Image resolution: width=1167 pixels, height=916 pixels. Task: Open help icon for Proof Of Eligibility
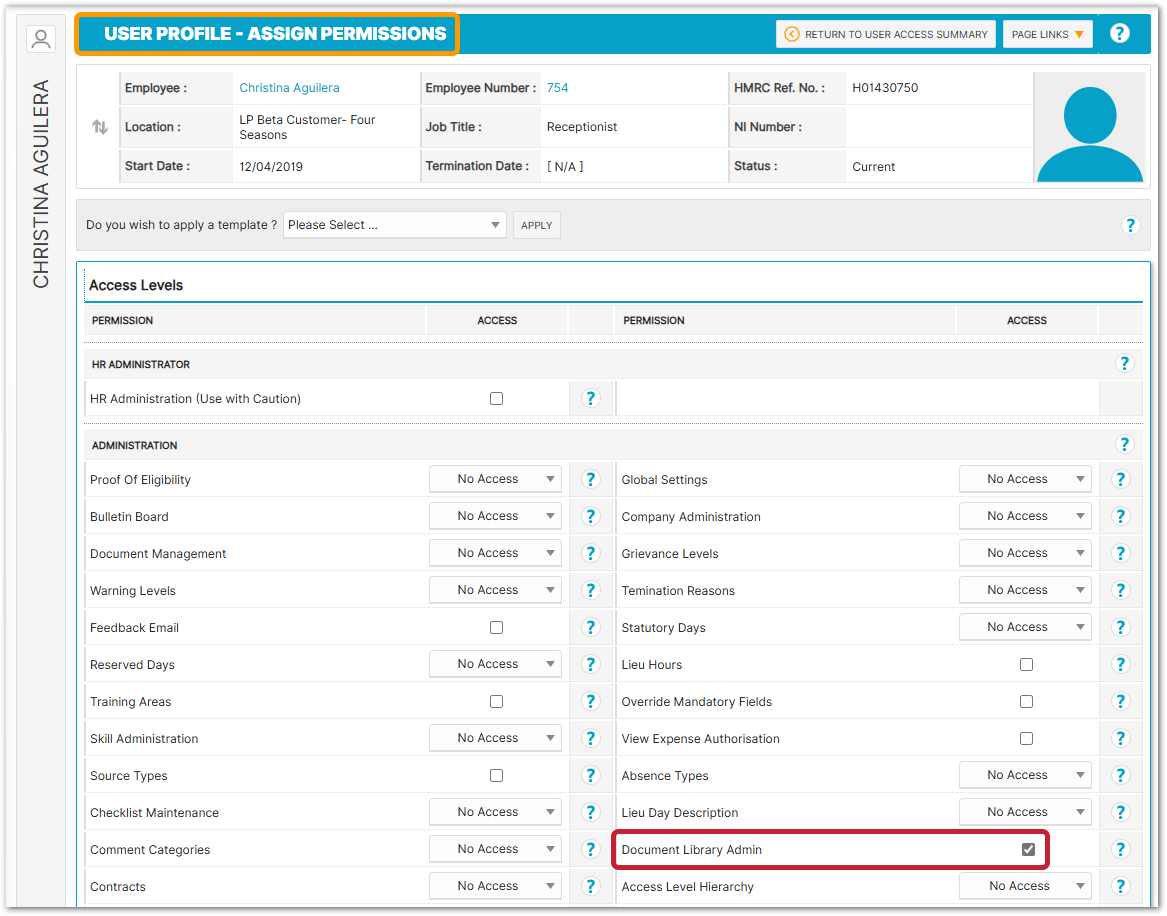(x=590, y=479)
